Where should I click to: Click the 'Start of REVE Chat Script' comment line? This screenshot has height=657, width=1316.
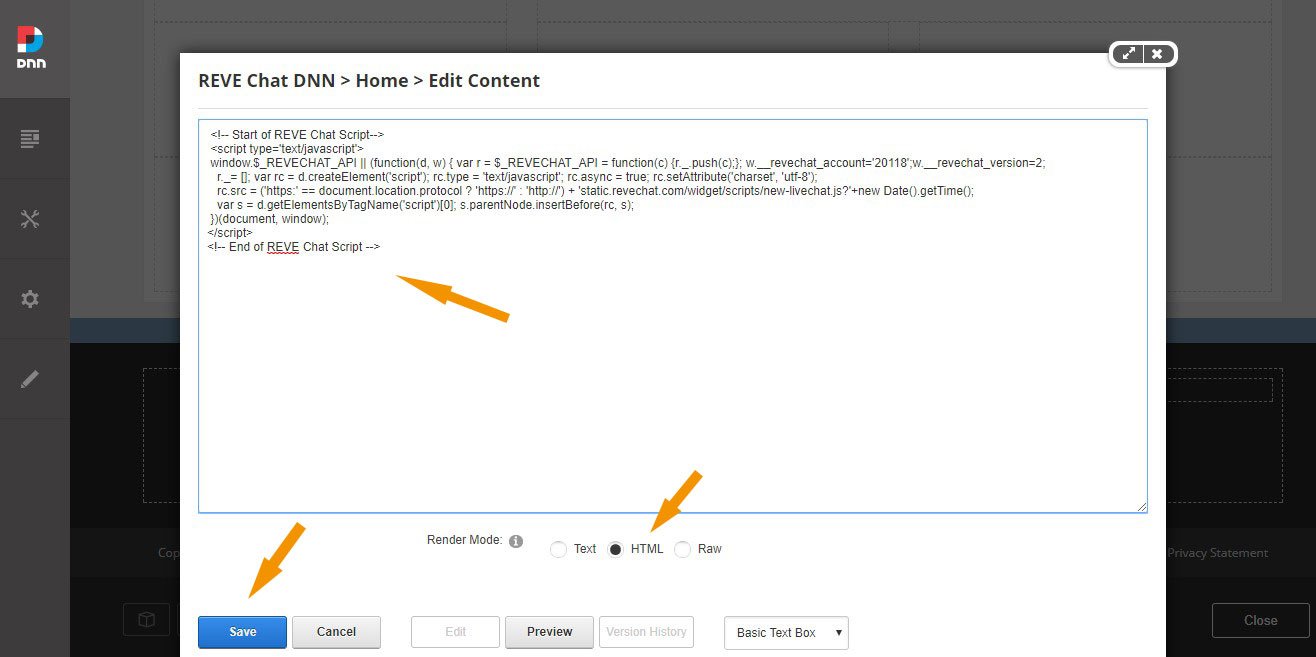pos(297,134)
